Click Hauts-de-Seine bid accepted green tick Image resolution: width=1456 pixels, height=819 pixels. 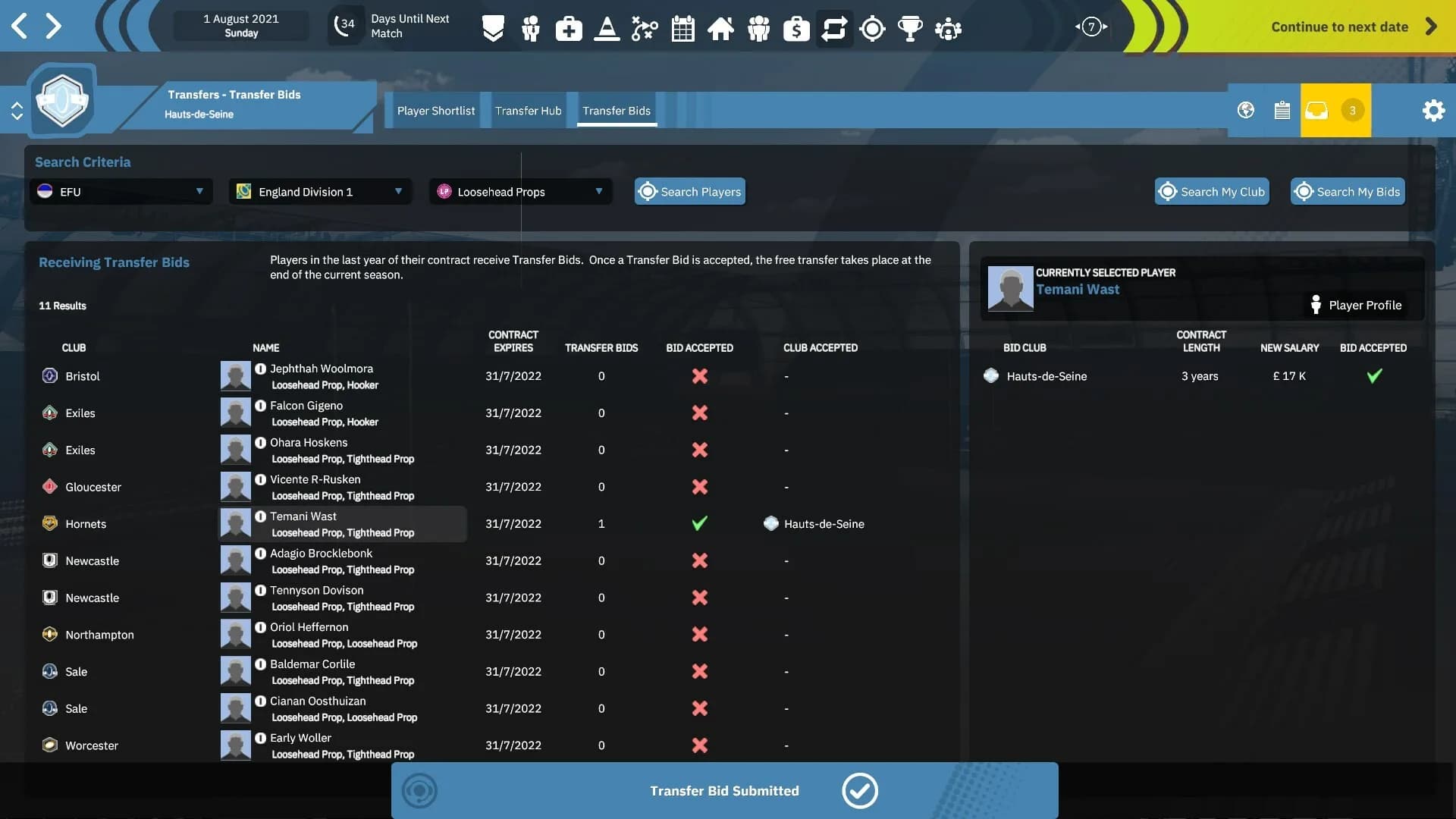click(x=1374, y=375)
